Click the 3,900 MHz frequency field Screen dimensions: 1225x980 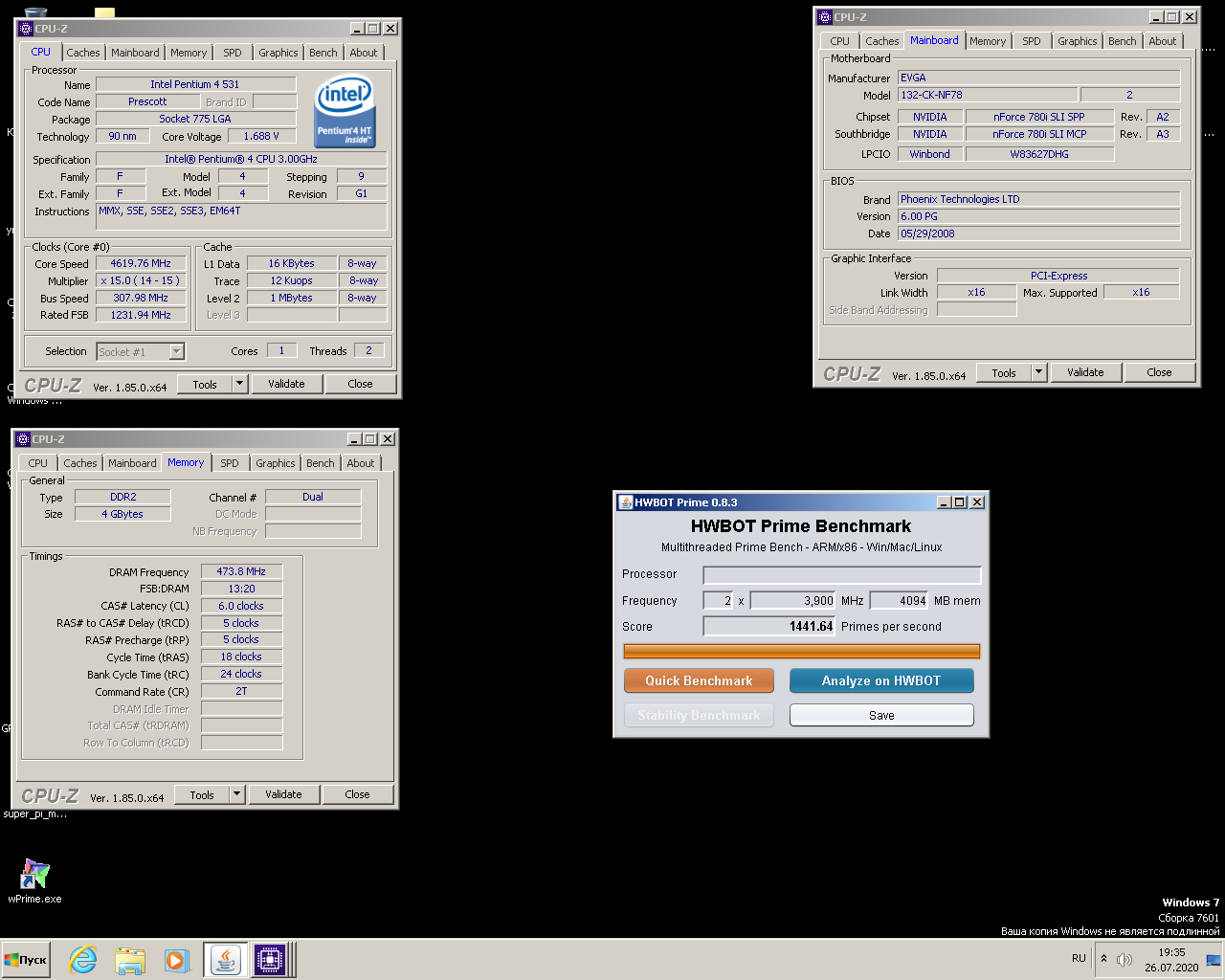[793, 601]
